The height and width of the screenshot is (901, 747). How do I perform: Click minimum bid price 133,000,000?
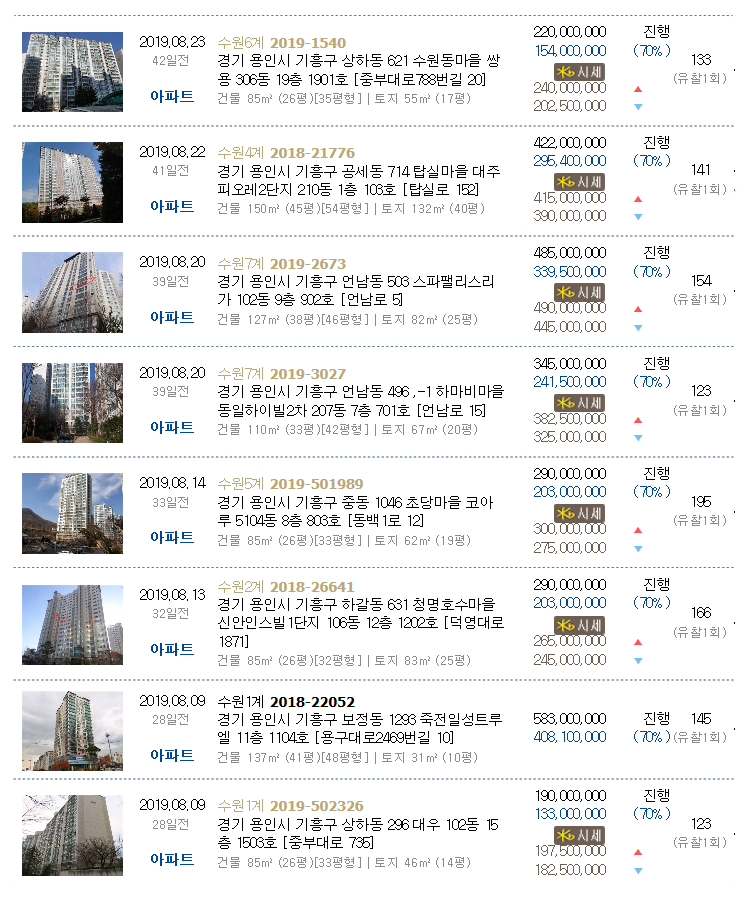(x=570, y=814)
